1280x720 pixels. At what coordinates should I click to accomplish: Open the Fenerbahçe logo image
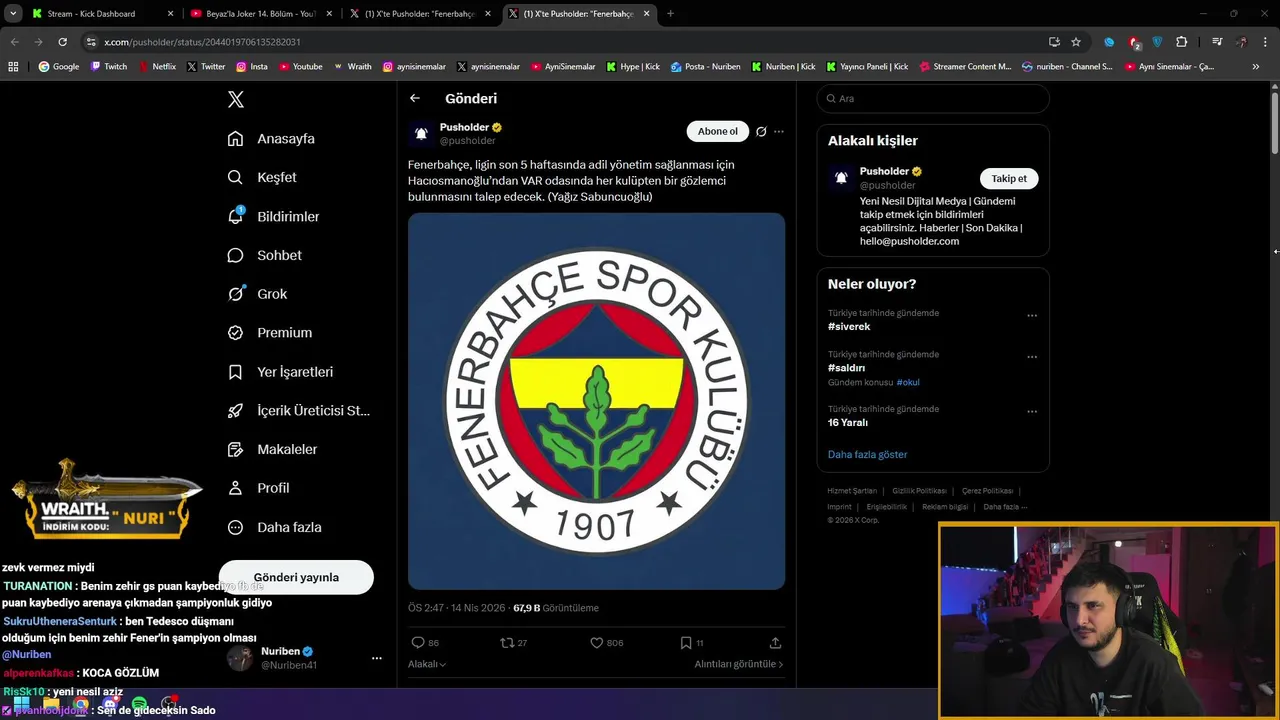596,401
